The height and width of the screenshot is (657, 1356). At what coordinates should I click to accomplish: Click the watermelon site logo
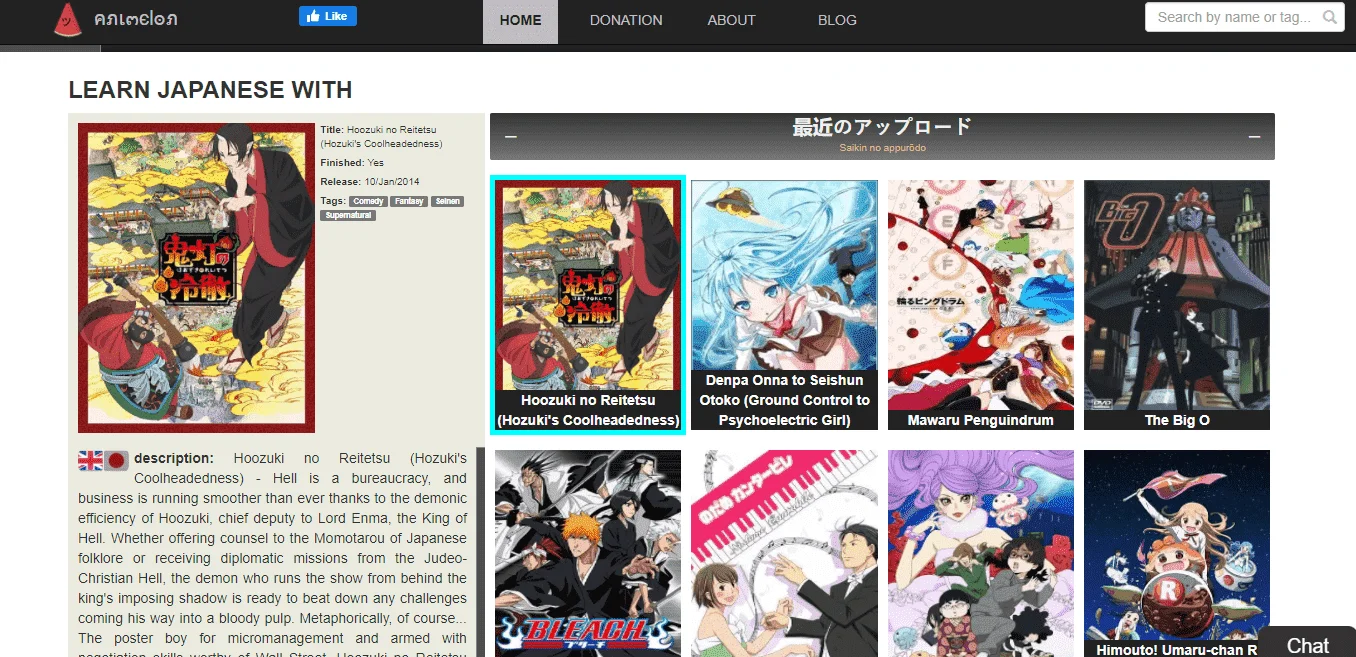pyautogui.click(x=67, y=19)
